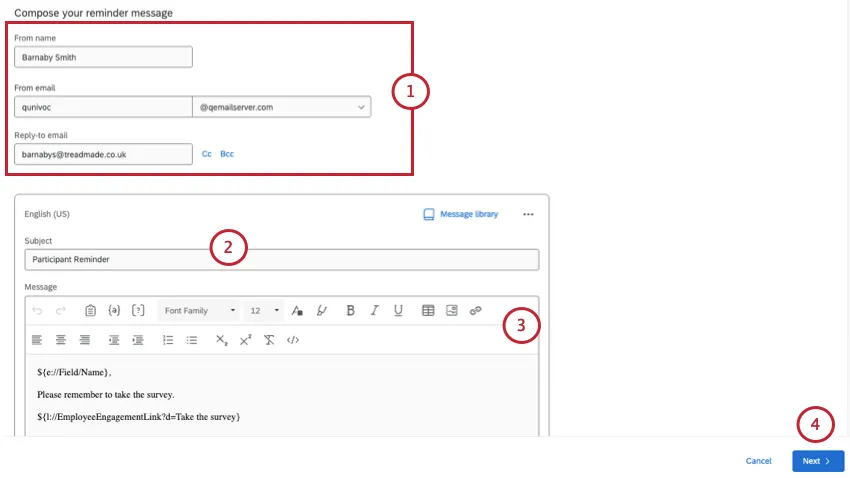Click the EmployeeEngagementLink piped text line
This screenshot has height=478, width=850.
coord(138,417)
